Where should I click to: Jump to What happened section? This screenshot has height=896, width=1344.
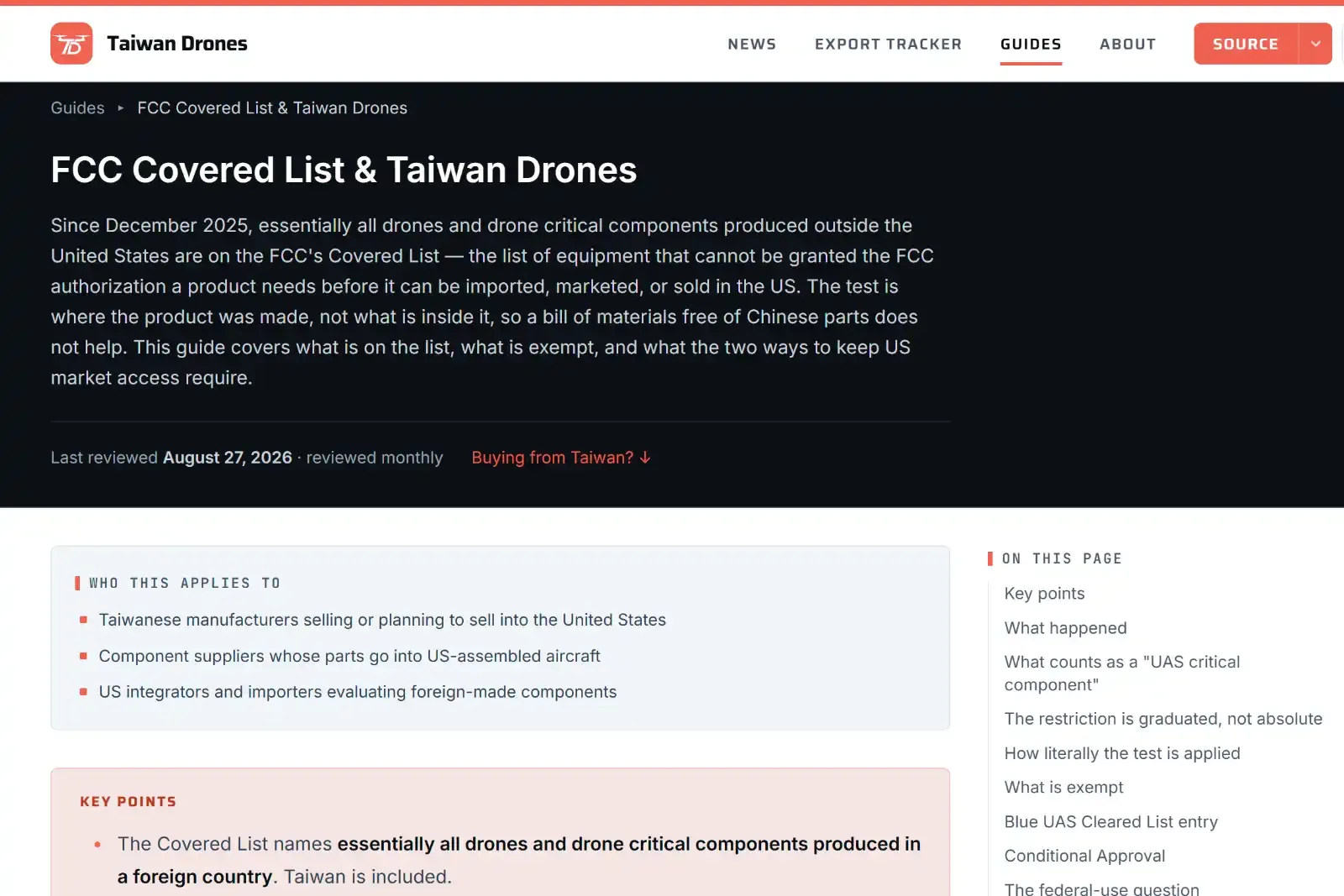tap(1065, 628)
